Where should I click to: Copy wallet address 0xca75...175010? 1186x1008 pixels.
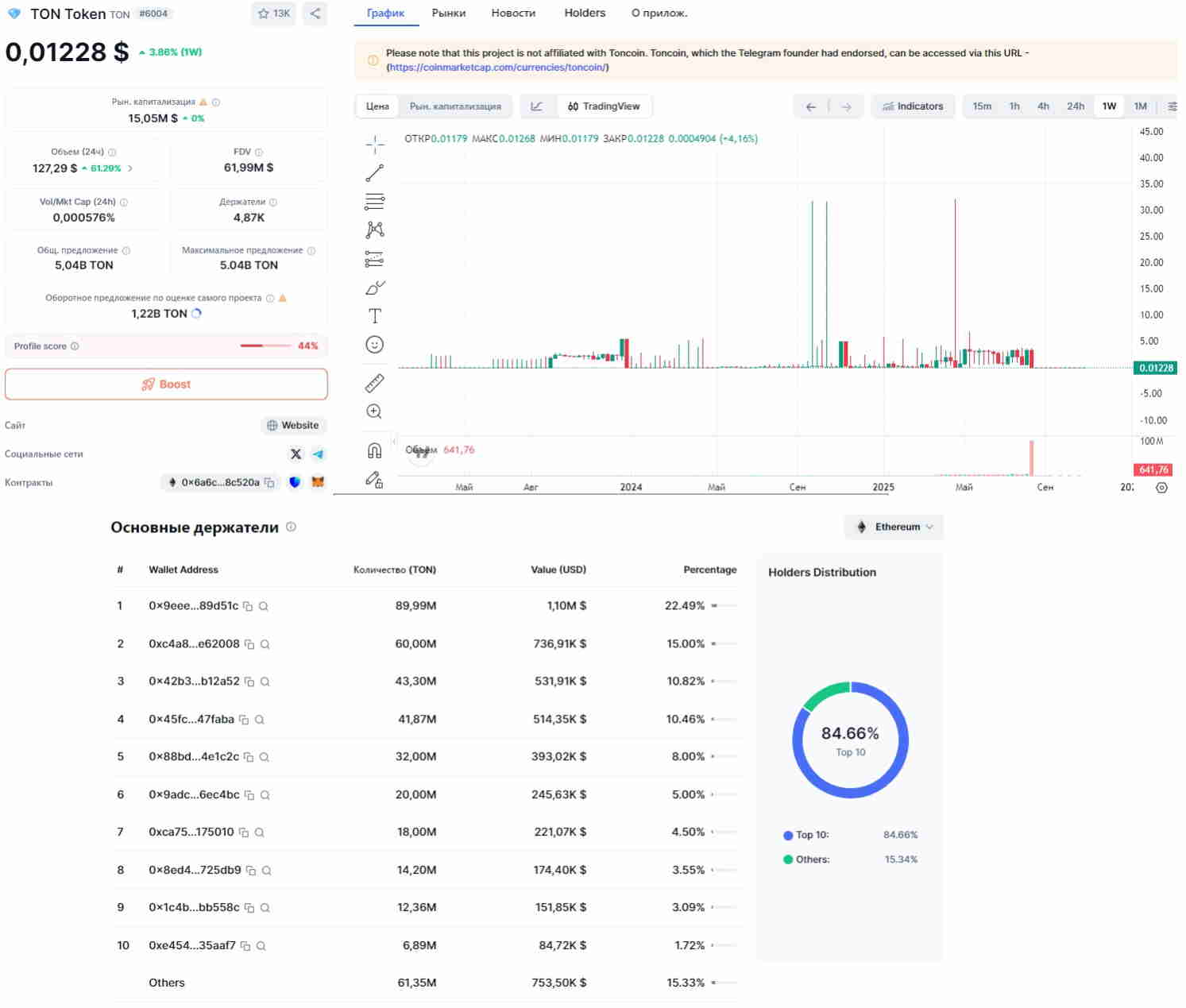pyautogui.click(x=244, y=832)
